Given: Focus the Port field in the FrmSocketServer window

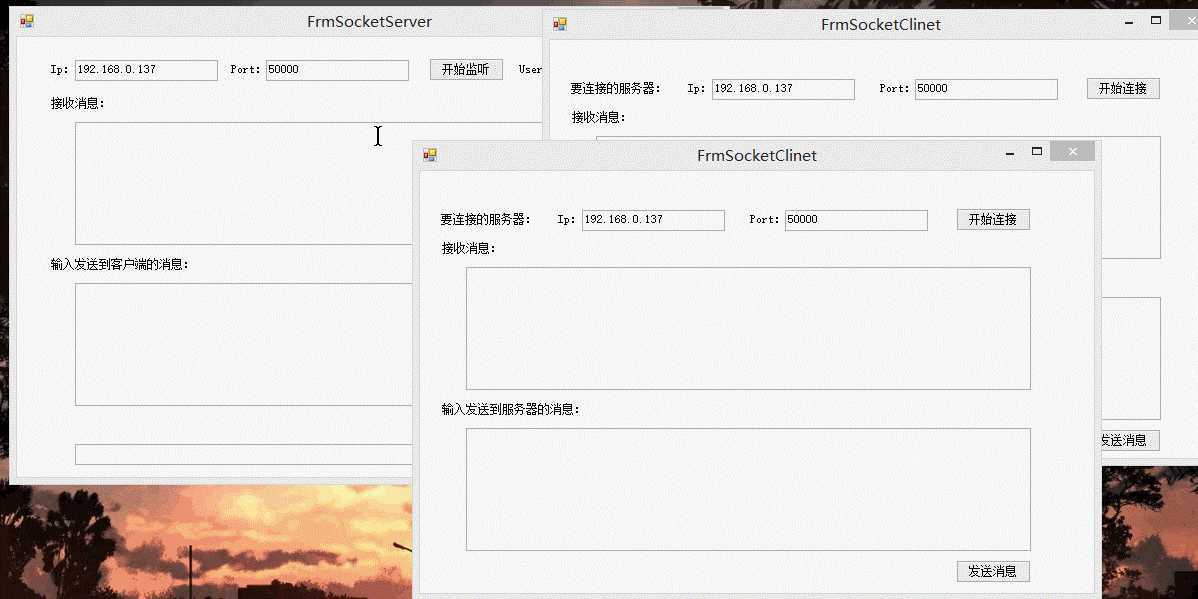Looking at the screenshot, I should point(337,70).
